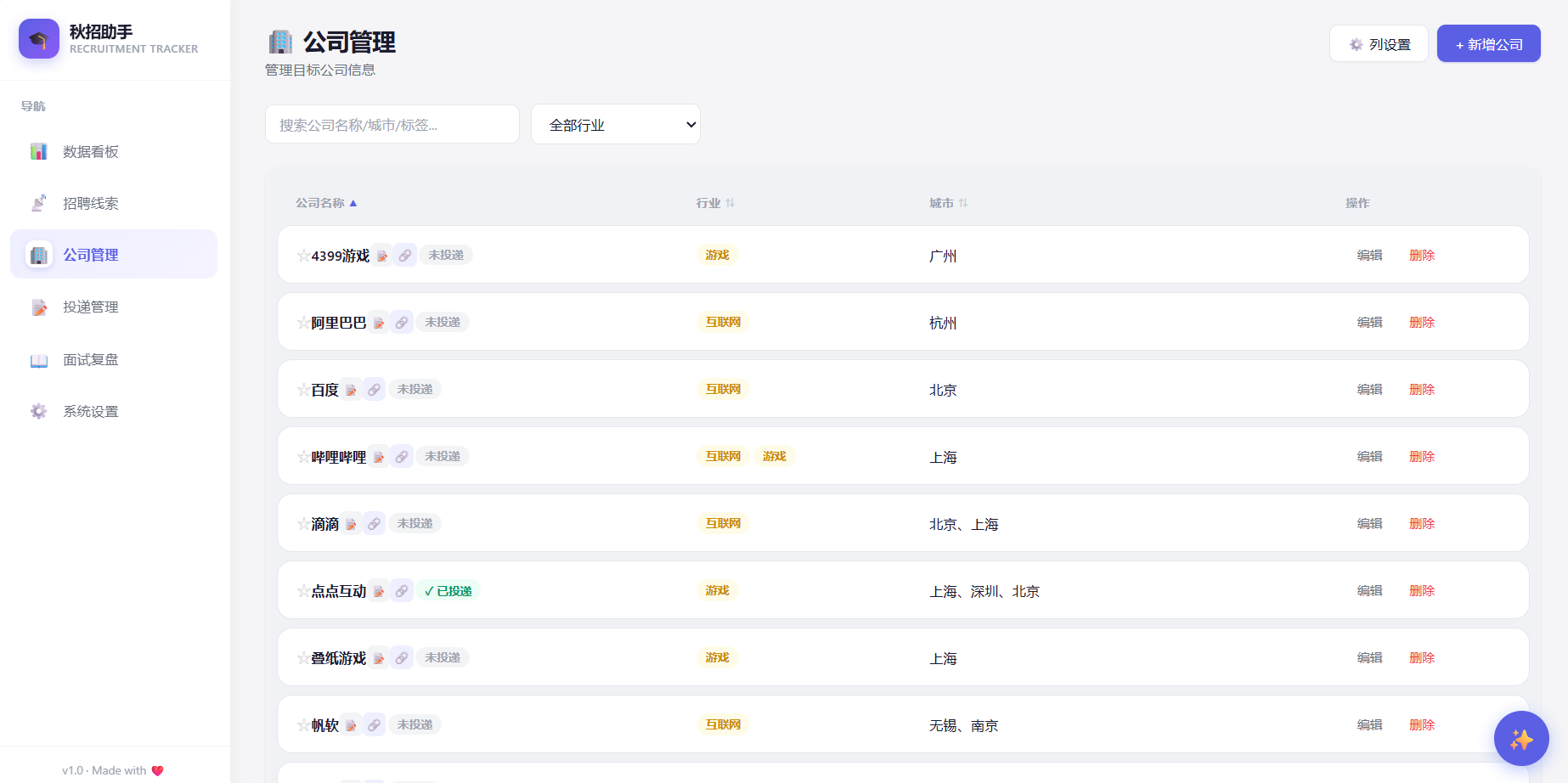Go to 数据看板 in the sidebar
Screen dimensions: 1568x783
114,151
